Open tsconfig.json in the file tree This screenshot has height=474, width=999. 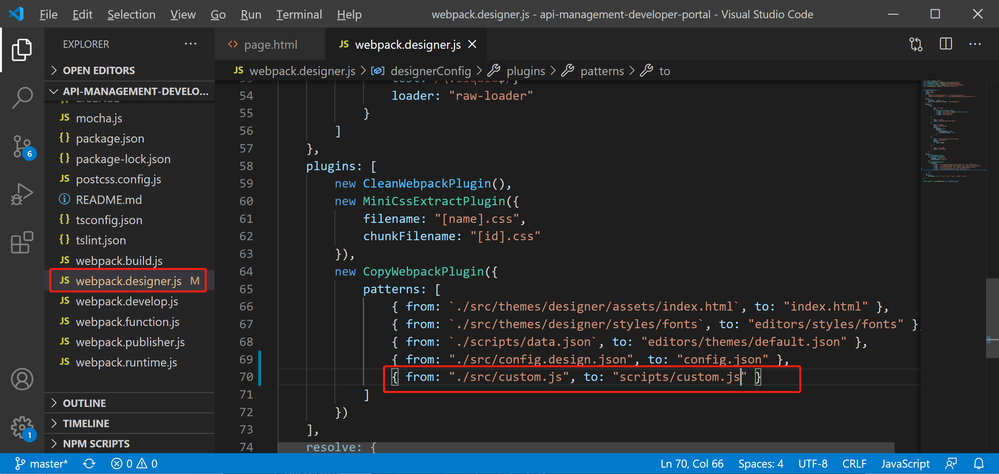130,220
